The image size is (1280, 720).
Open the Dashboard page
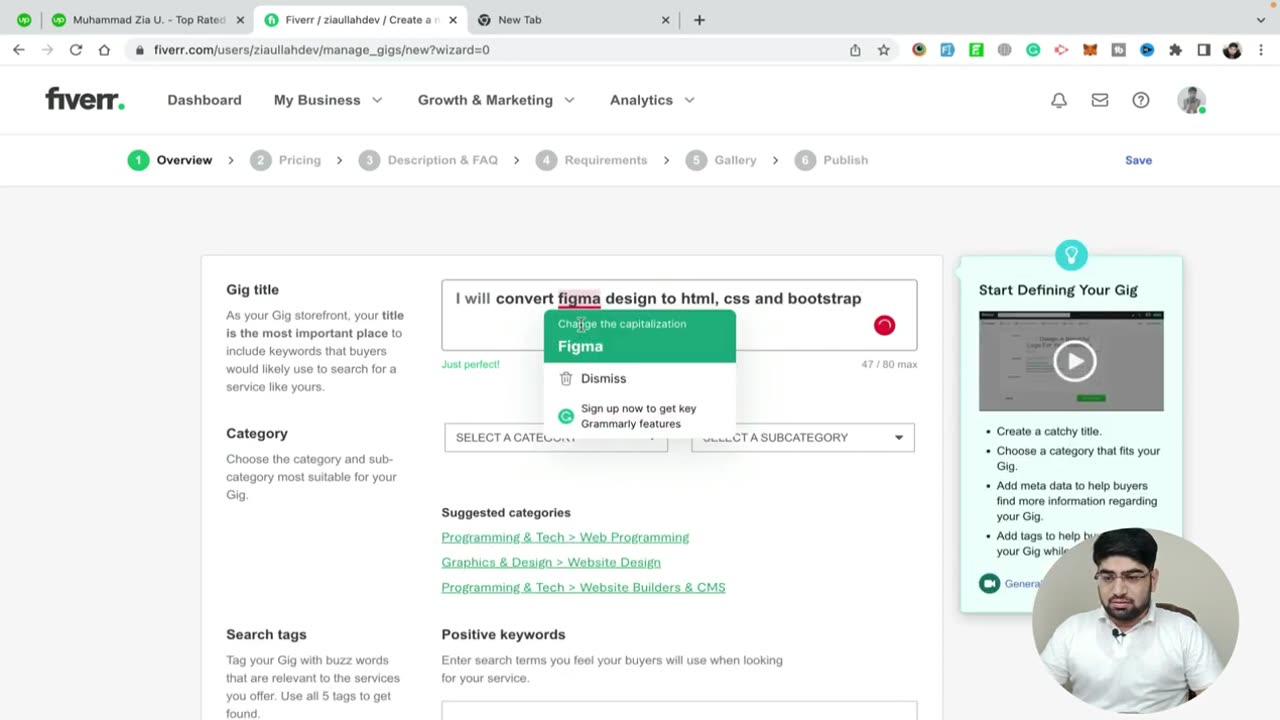[x=204, y=100]
